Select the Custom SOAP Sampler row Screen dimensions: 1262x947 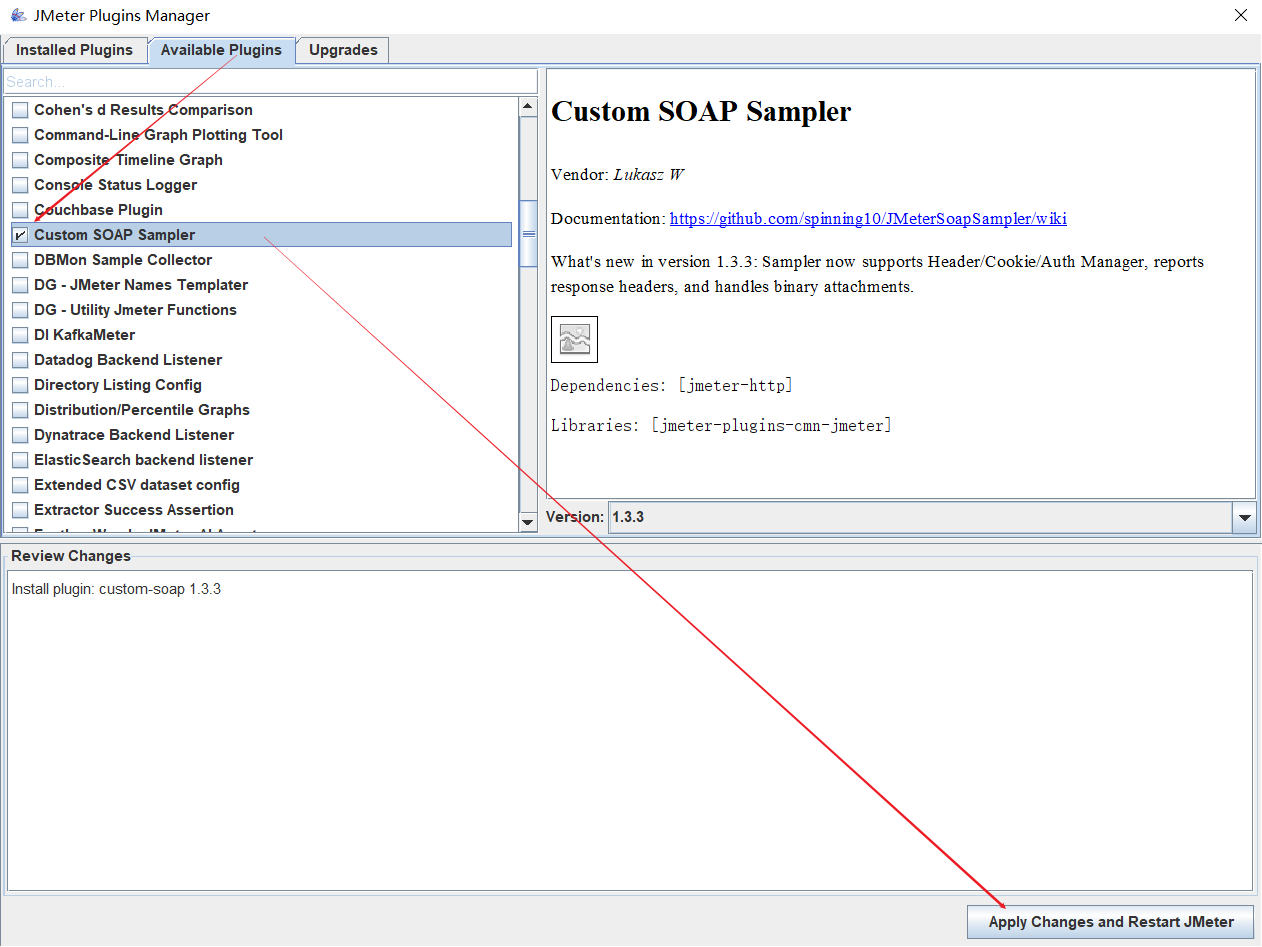pyautogui.click(x=260, y=235)
